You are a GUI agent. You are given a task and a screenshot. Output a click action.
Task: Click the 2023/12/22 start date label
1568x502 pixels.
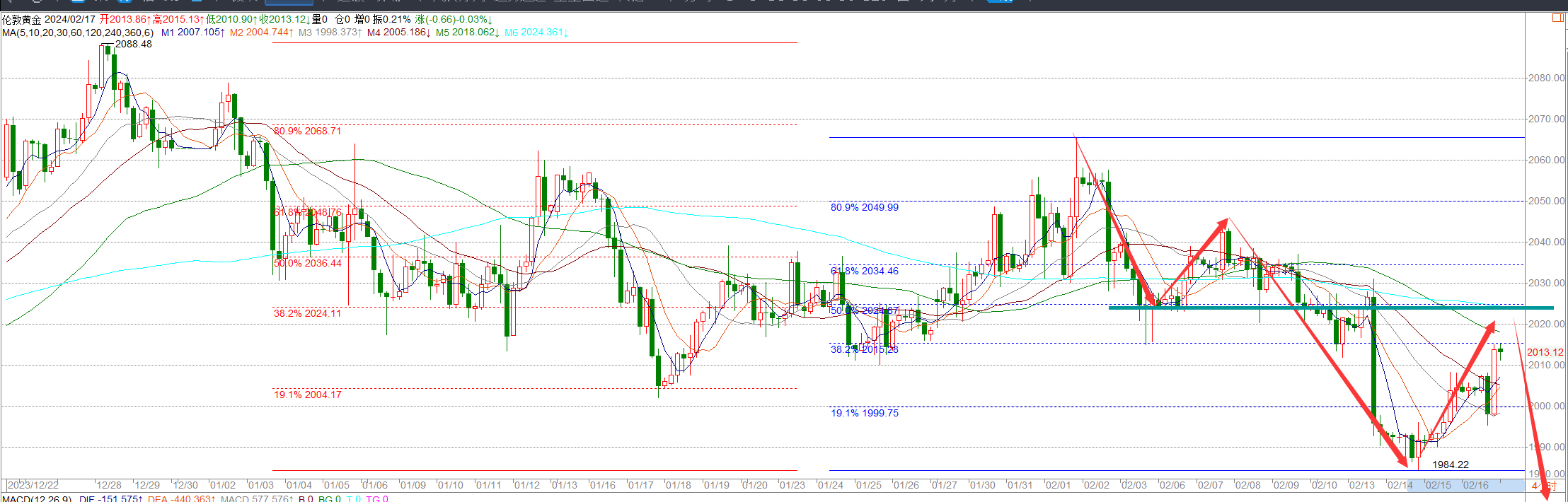[33, 485]
